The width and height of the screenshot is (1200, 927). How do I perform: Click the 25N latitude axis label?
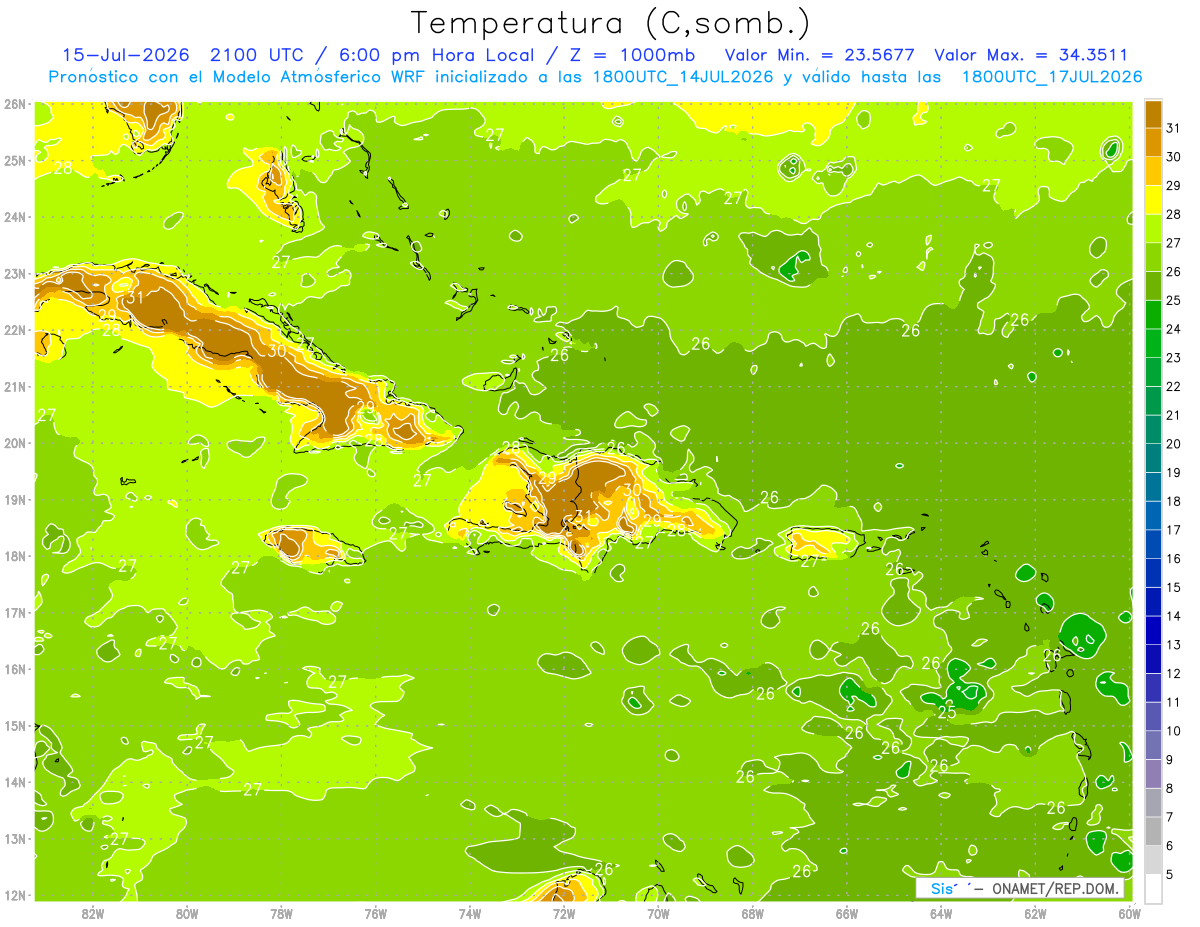point(15,161)
